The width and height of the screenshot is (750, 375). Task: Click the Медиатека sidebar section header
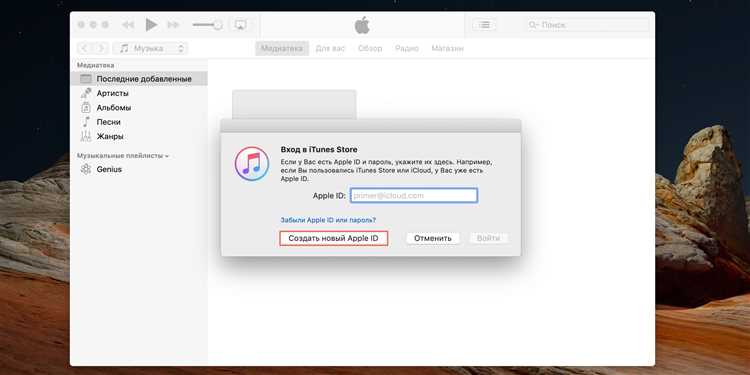point(96,65)
